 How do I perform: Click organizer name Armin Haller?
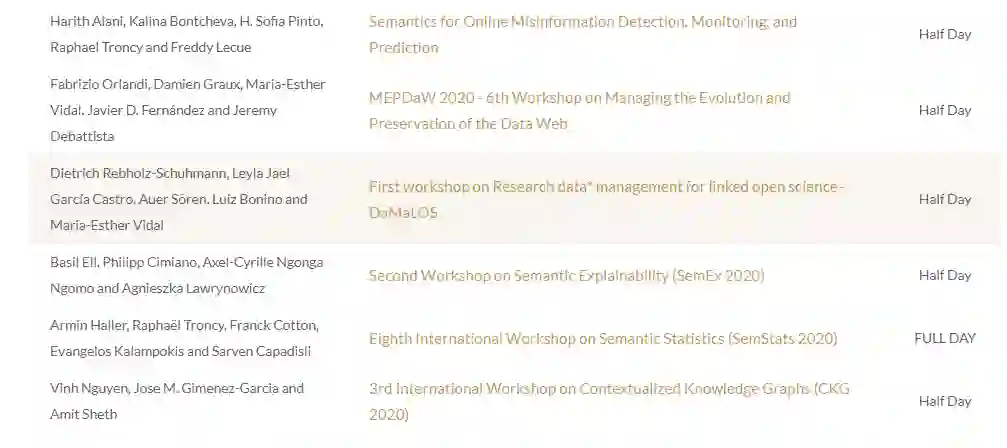click(x=83, y=325)
